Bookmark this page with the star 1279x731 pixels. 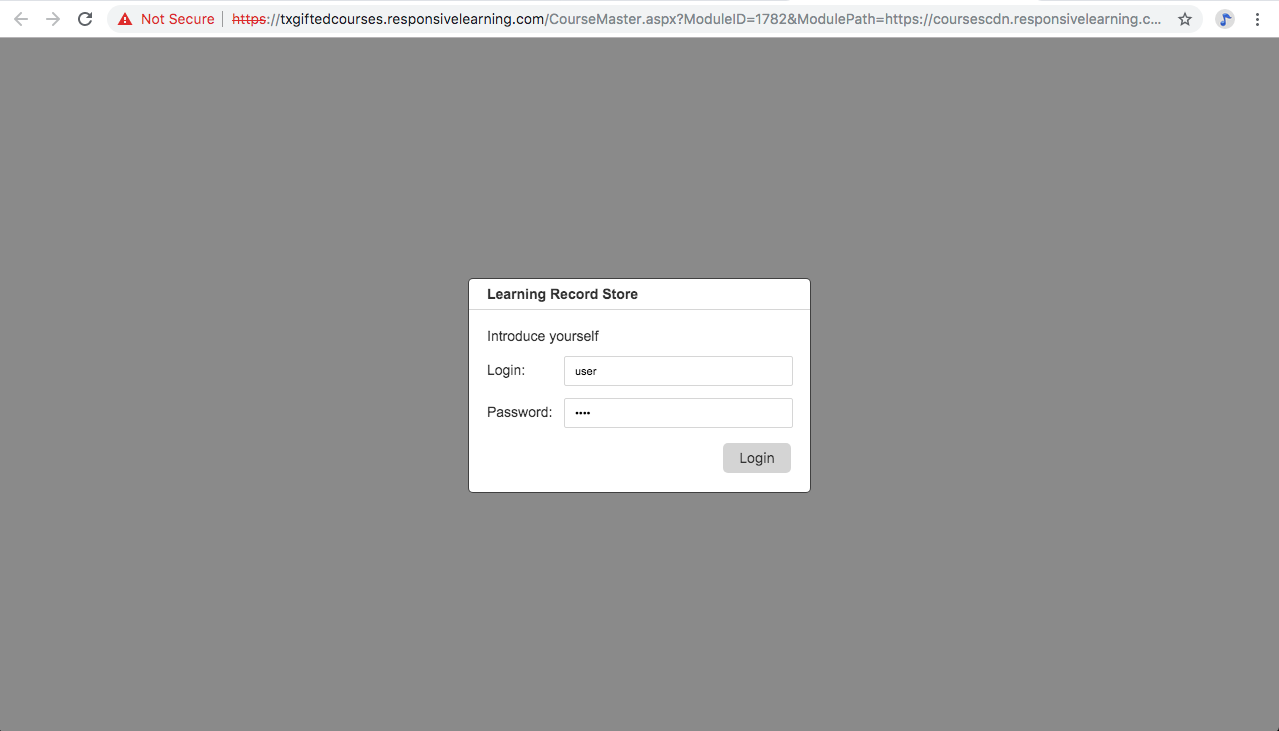point(1185,19)
